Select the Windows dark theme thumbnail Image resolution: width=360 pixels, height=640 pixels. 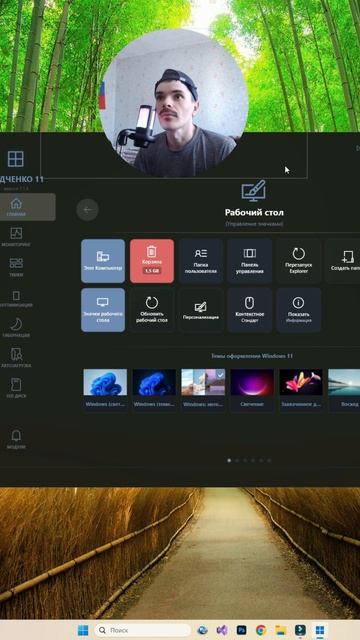pos(154,382)
